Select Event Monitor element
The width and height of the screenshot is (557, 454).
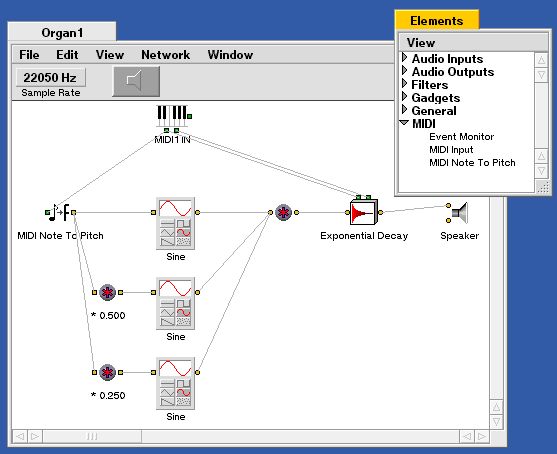[461, 137]
